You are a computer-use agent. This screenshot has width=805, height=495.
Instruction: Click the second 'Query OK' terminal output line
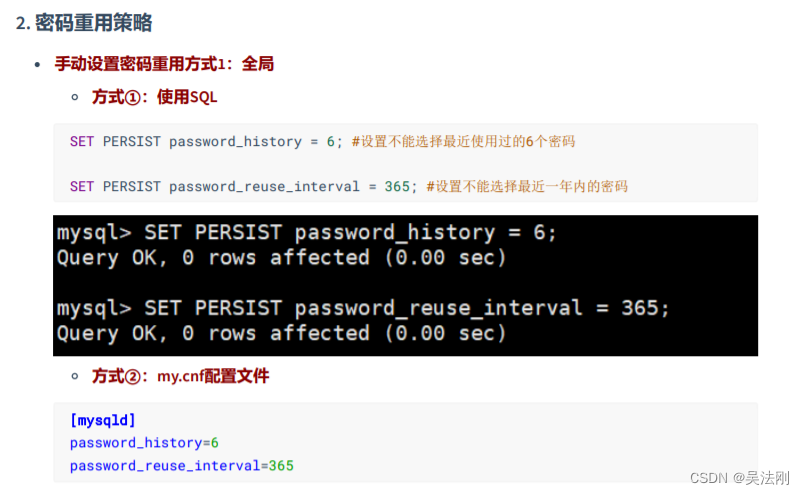281,334
